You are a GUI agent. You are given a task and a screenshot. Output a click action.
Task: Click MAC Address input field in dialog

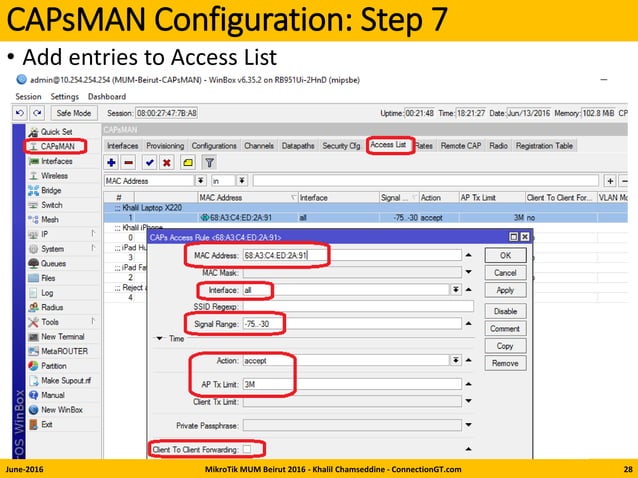[352, 255]
